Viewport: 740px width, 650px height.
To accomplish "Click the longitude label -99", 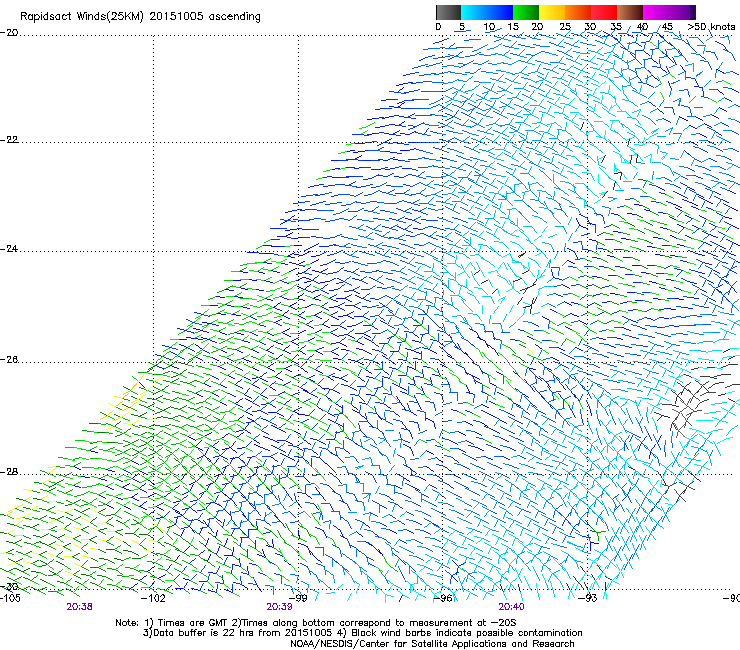I will point(298,598).
